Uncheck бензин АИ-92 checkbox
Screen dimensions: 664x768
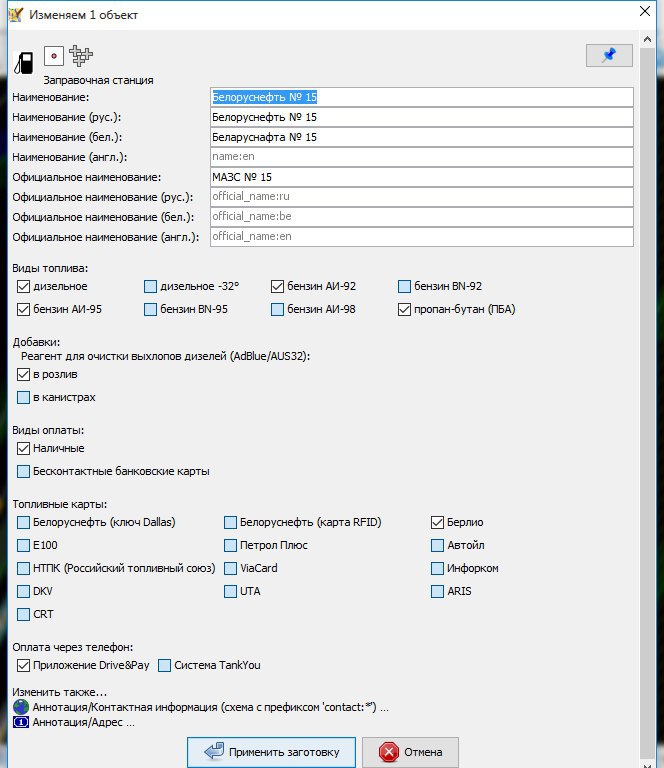click(277, 287)
